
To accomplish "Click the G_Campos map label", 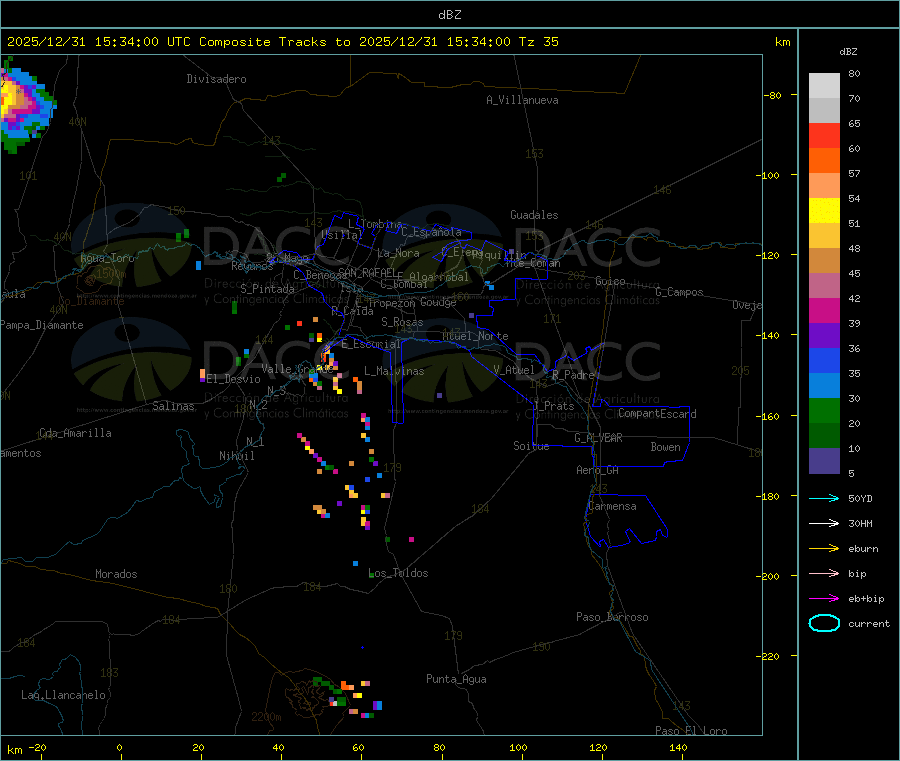I will pos(679,292).
